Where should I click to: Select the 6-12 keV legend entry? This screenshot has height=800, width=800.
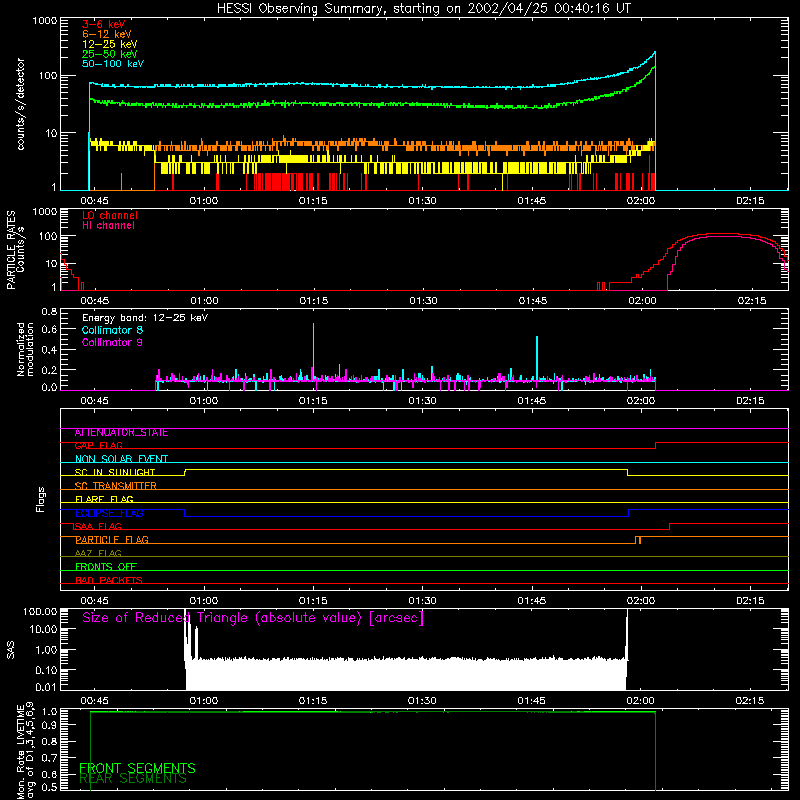[107, 34]
